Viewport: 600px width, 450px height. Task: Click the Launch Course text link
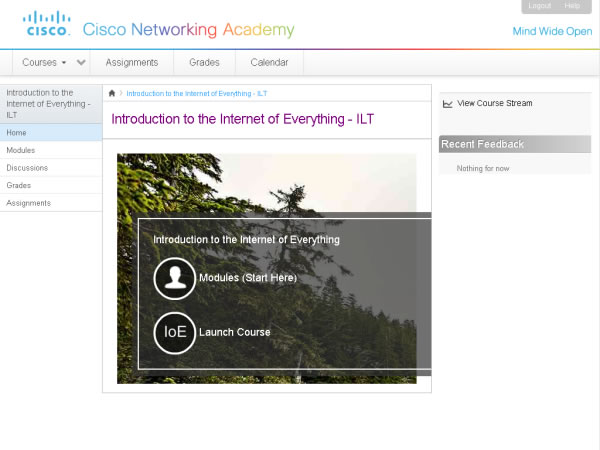234,332
